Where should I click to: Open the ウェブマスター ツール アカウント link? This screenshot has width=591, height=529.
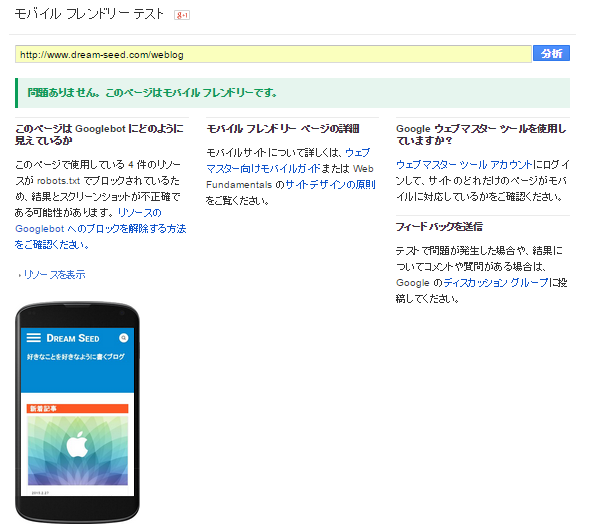tap(464, 165)
